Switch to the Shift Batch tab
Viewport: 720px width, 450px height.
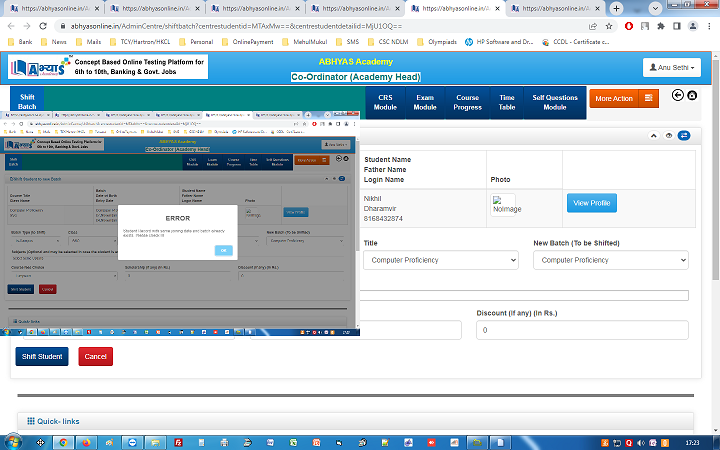pos(27,102)
